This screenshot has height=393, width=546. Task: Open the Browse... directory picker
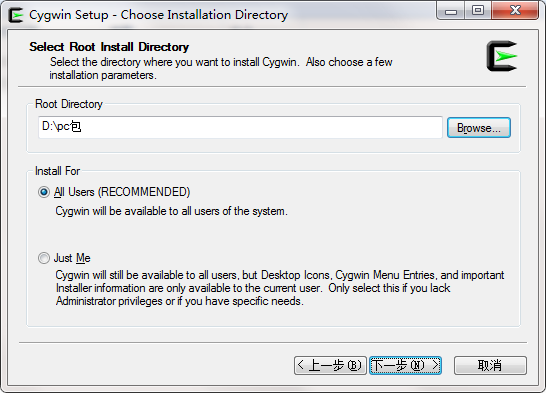coord(479,128)
